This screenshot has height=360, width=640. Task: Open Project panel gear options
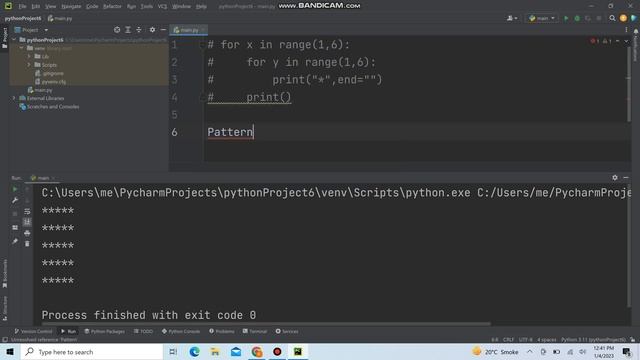coord(152,30)
